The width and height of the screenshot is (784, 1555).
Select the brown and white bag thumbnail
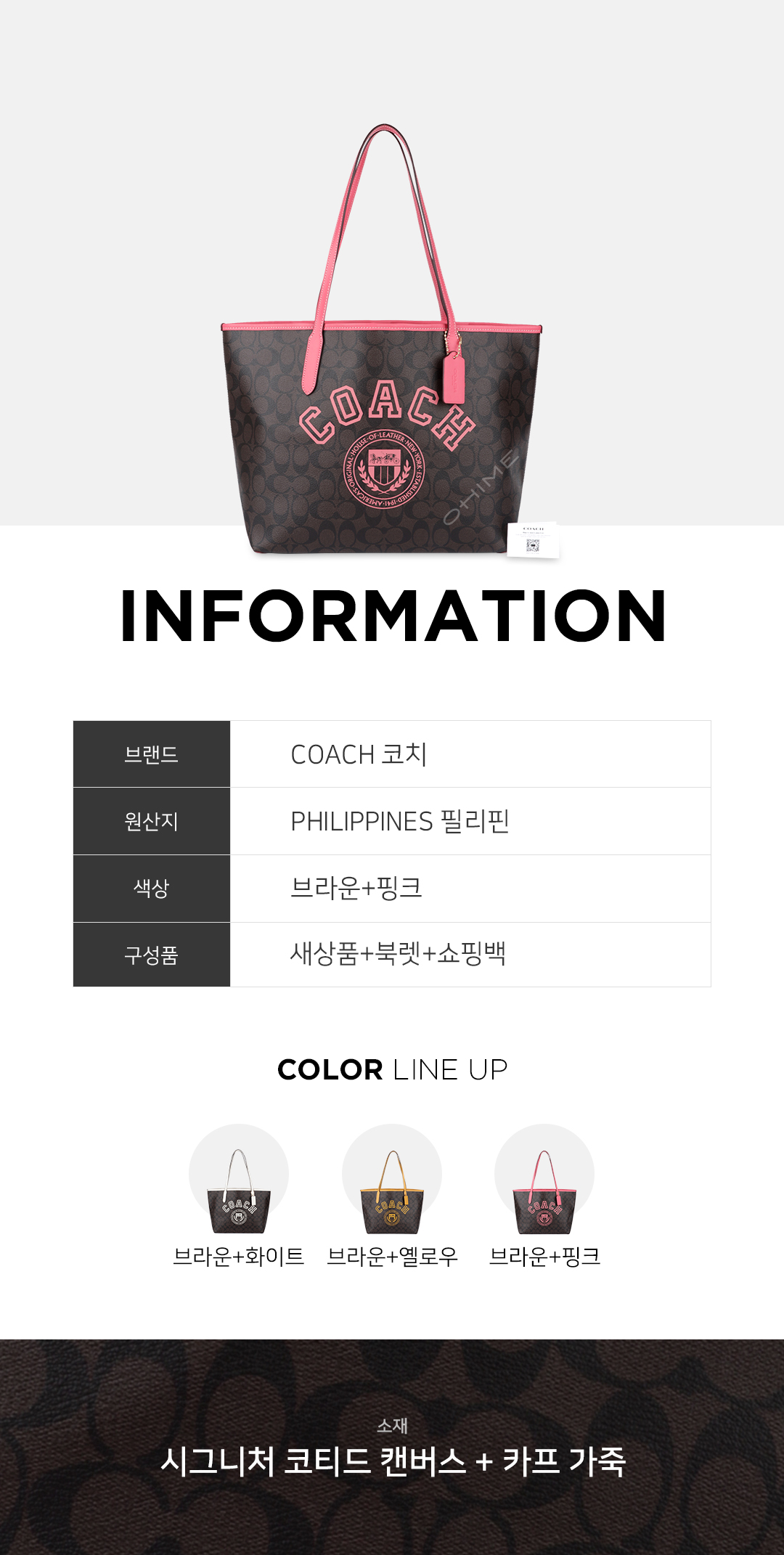tap(239, 1180)
